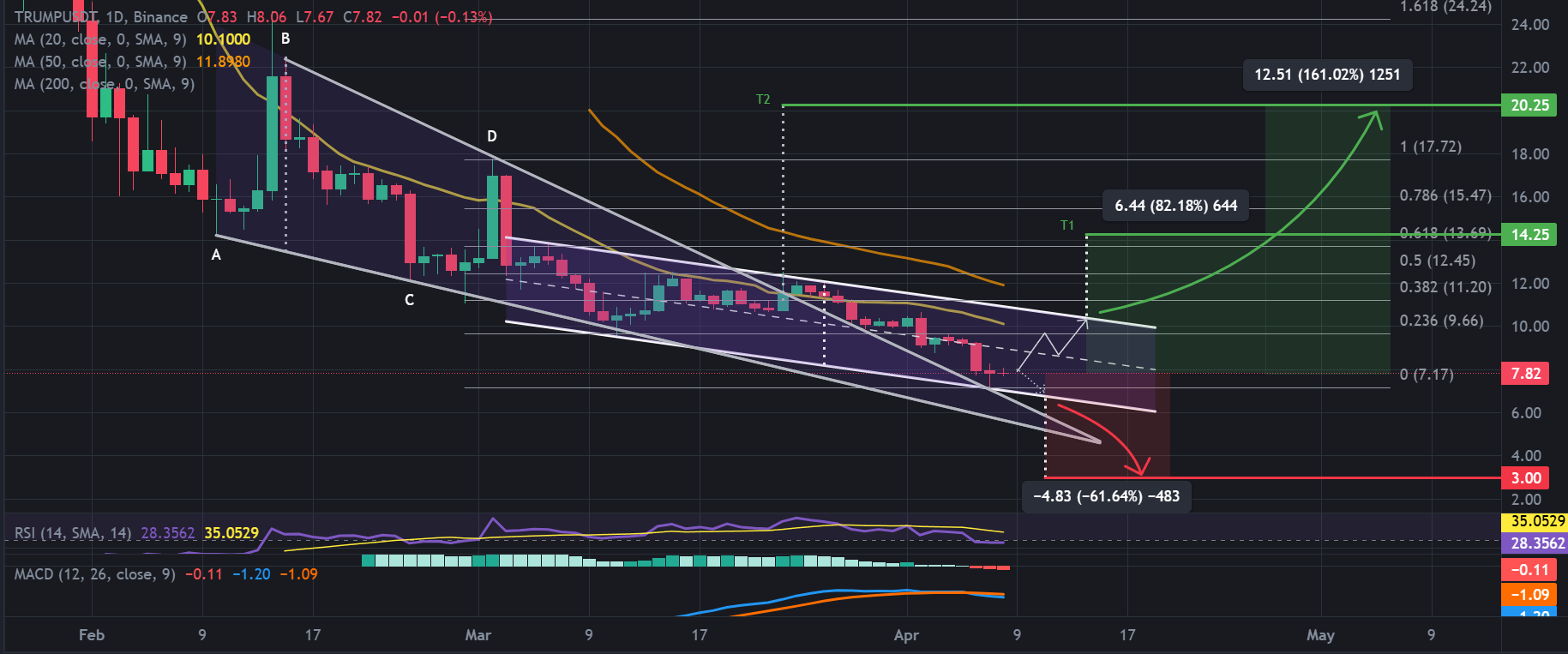Viewport: 1568px width, 654px height.
Task: Click the -4.83 (-61.64%) stop loss tooltip
Action: click(1106, 496)
